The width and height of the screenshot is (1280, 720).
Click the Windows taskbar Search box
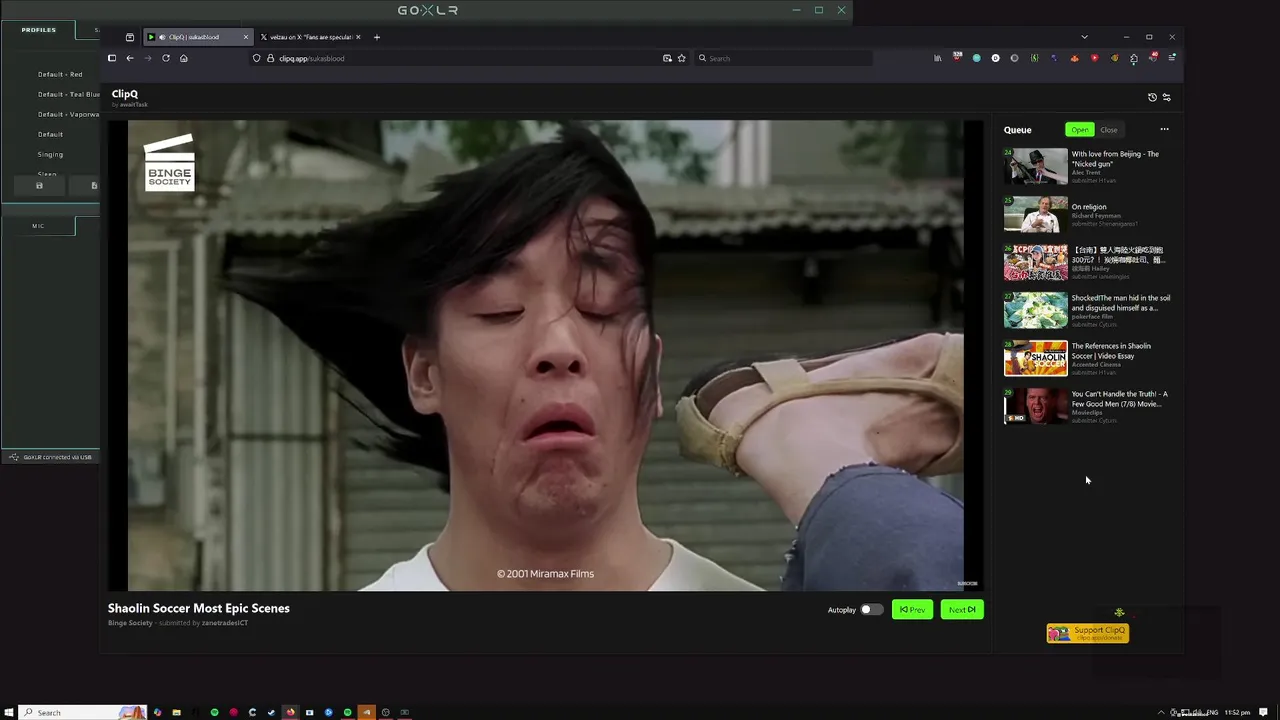click(83, 712)
